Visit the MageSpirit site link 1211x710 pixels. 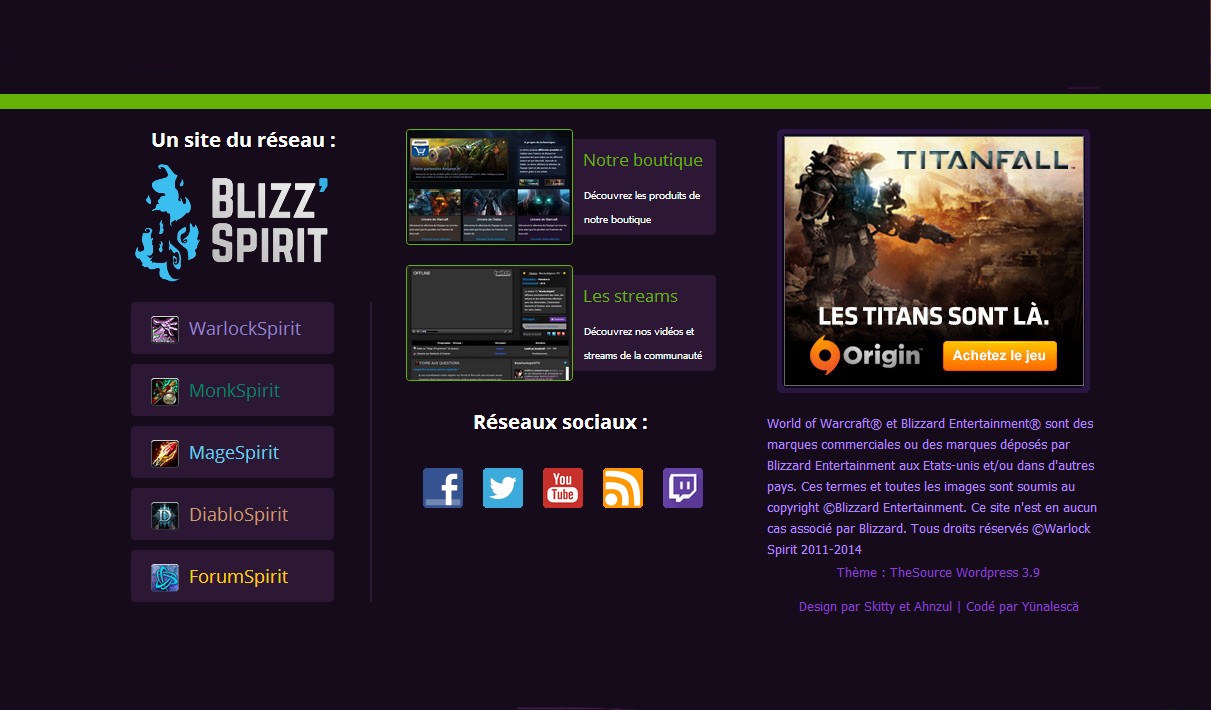pos(234,453)
